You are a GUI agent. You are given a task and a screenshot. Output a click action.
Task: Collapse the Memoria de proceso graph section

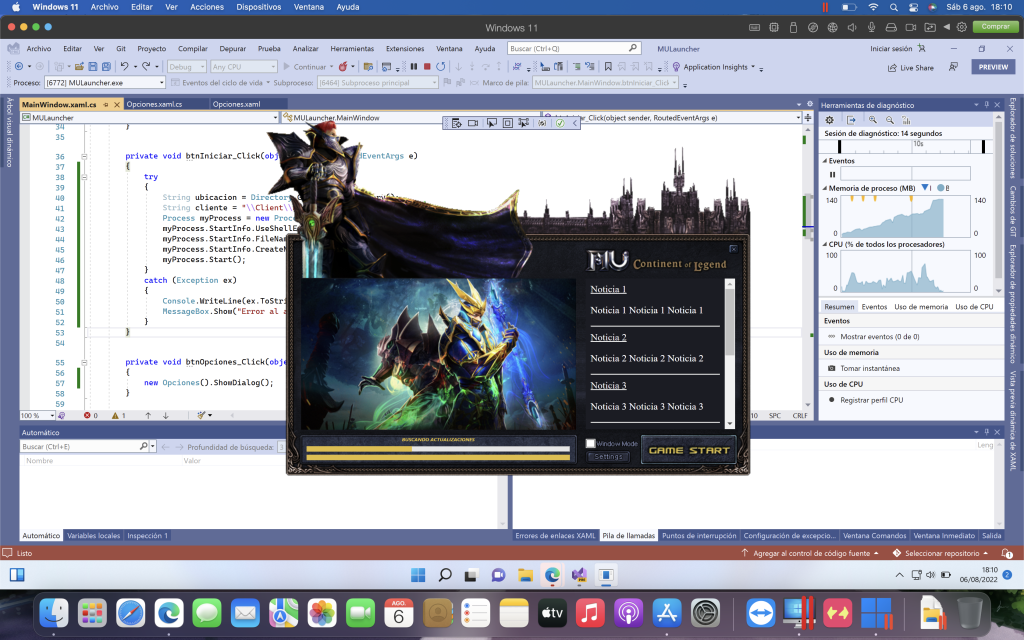click(x=824, y=188)
